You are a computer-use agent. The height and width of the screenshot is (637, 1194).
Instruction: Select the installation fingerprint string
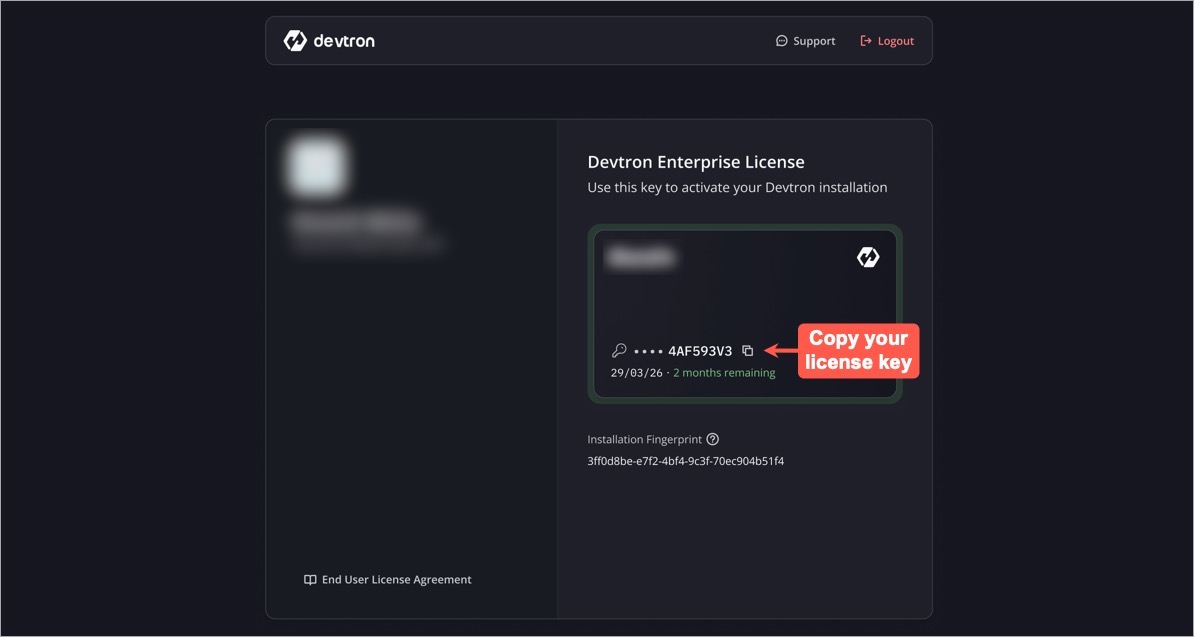click(x=686, y=461)
